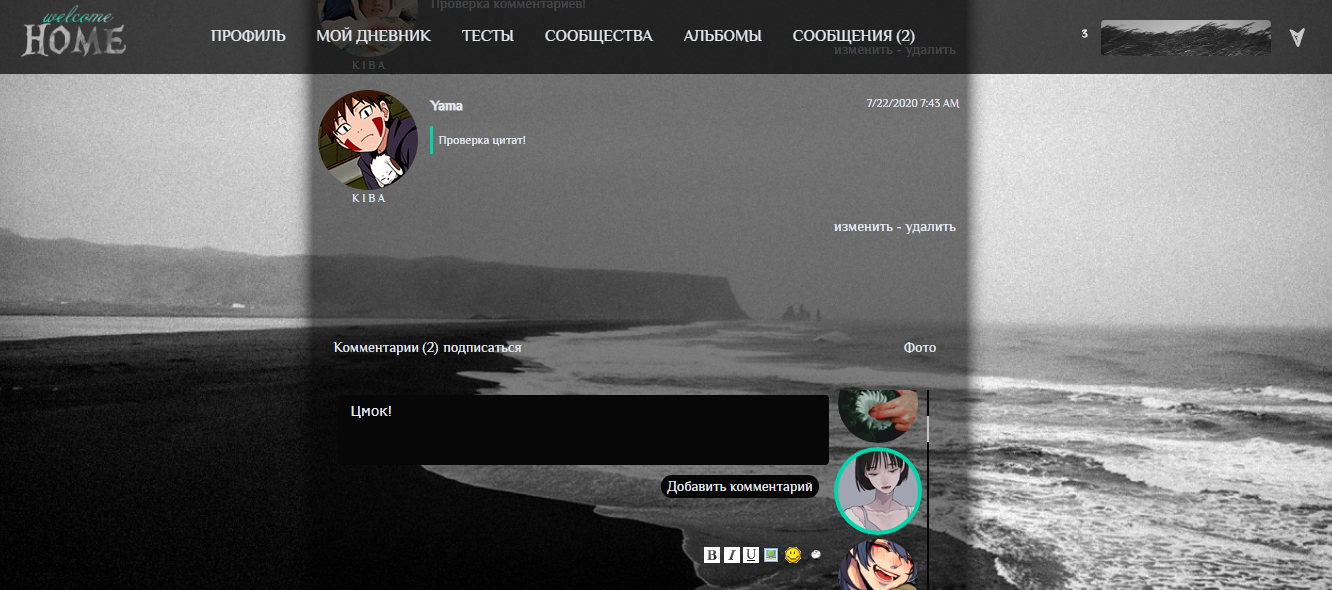Click the Welcome Home site logo
This screenshot has width=1332, height=590.
(74, 35)
